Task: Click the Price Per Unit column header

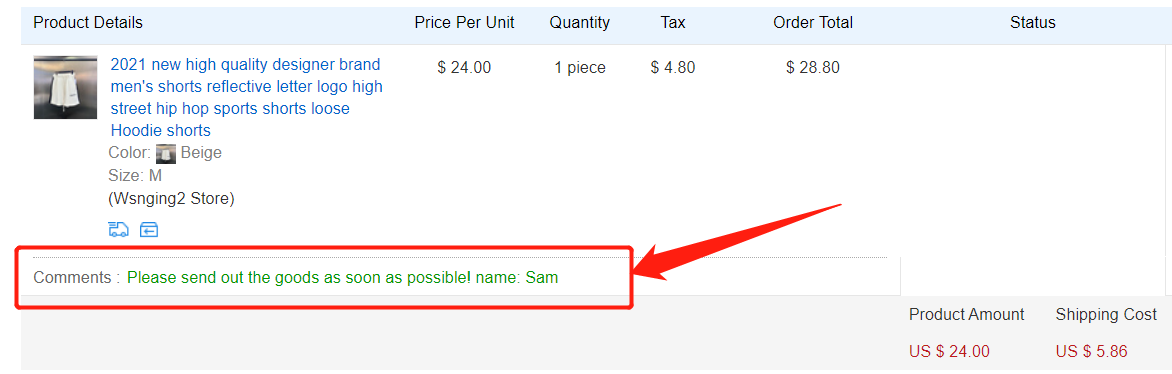Action: 465,22
